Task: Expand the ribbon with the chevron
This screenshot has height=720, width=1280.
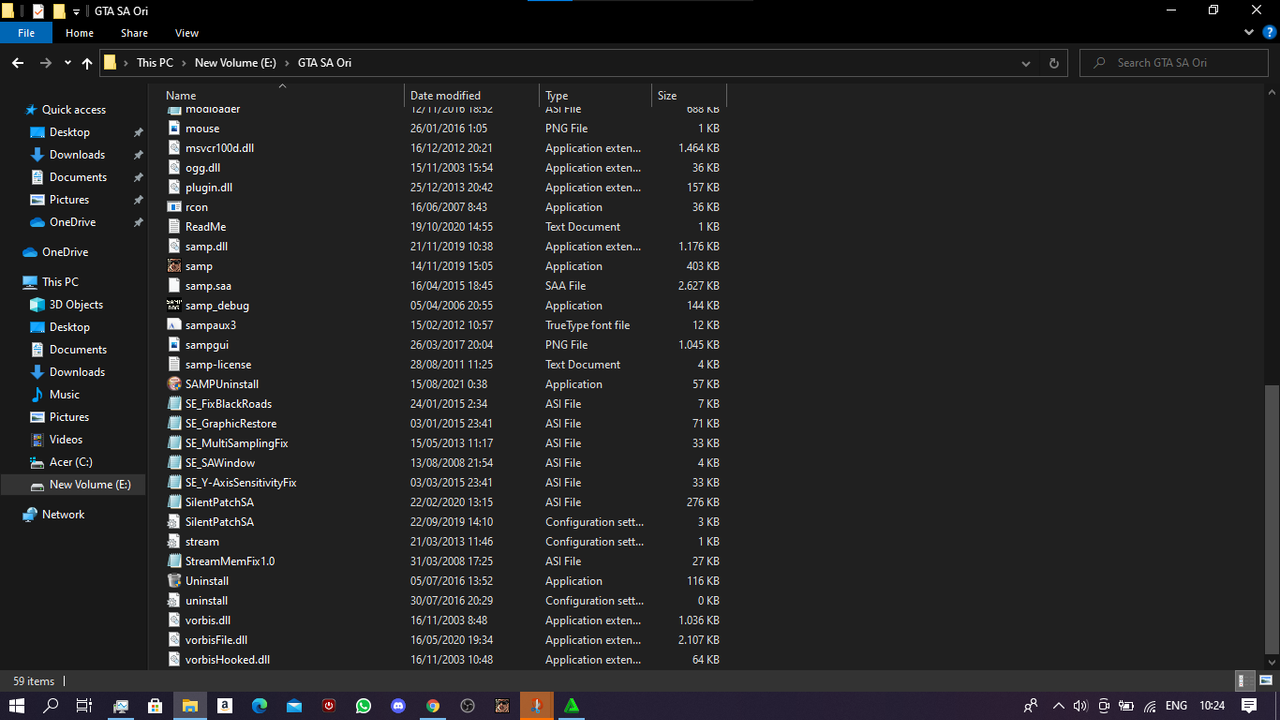Action: pyautogui.click(x=1247, y=33)
